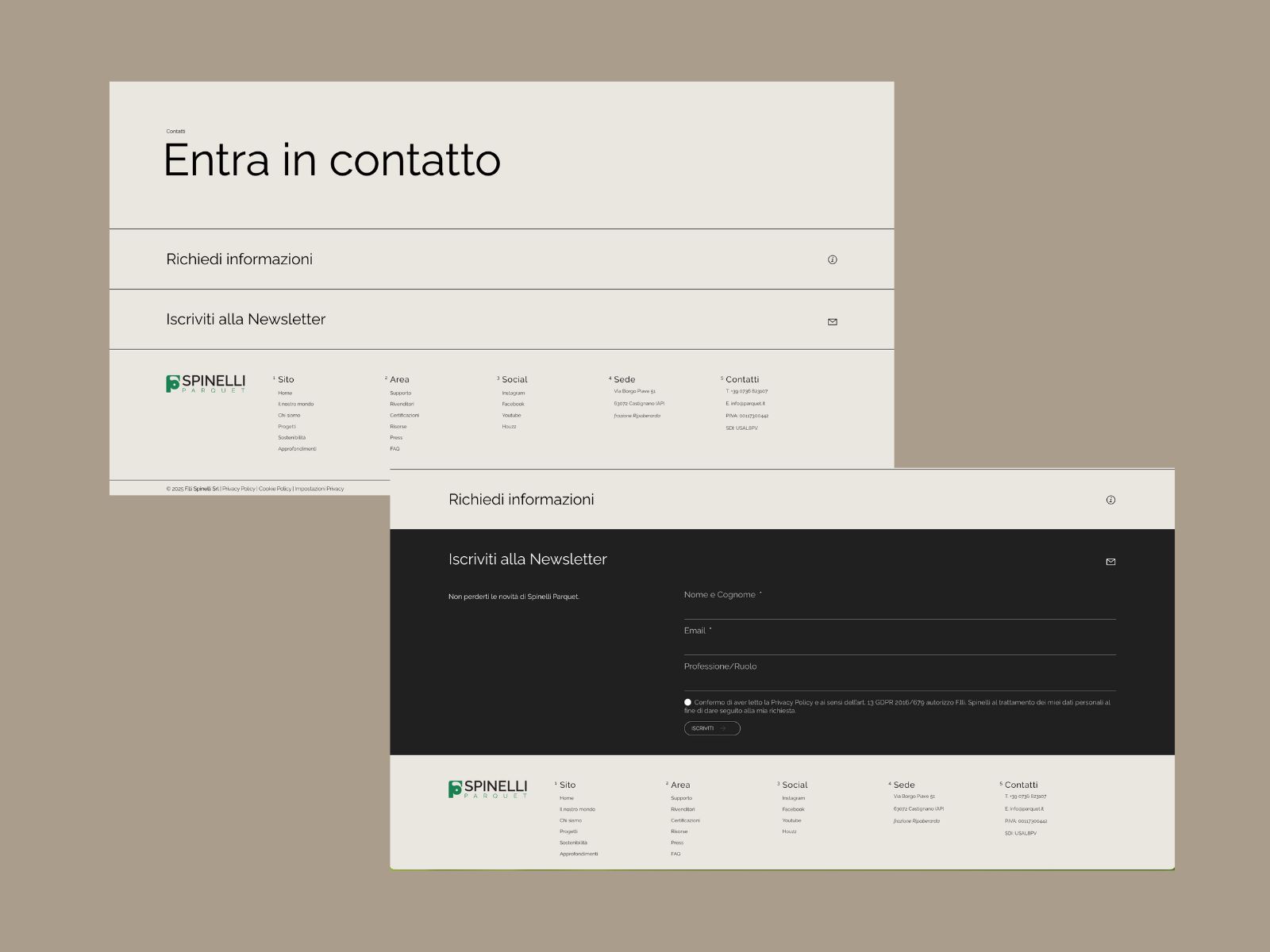Click phone number in front window Contatti column
Screen dimensions: 1270x952
click(1026, 797)
